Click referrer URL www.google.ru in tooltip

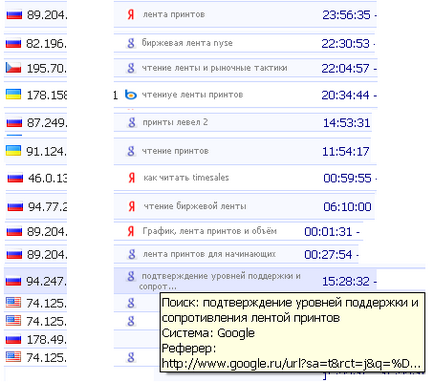coord(291,364)
